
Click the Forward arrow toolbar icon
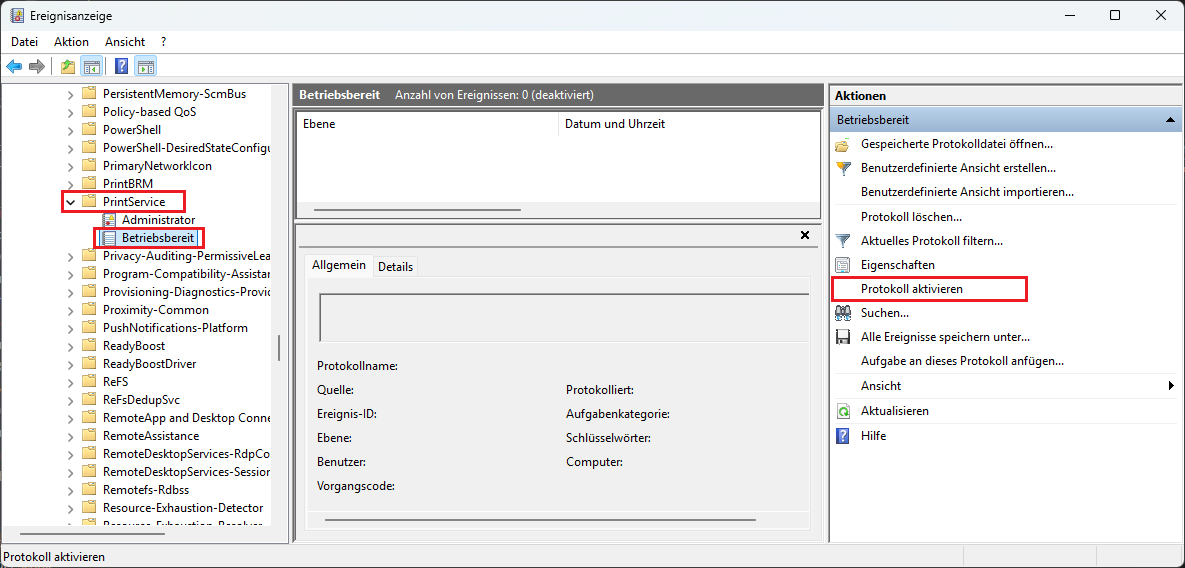tap(36, 66)
